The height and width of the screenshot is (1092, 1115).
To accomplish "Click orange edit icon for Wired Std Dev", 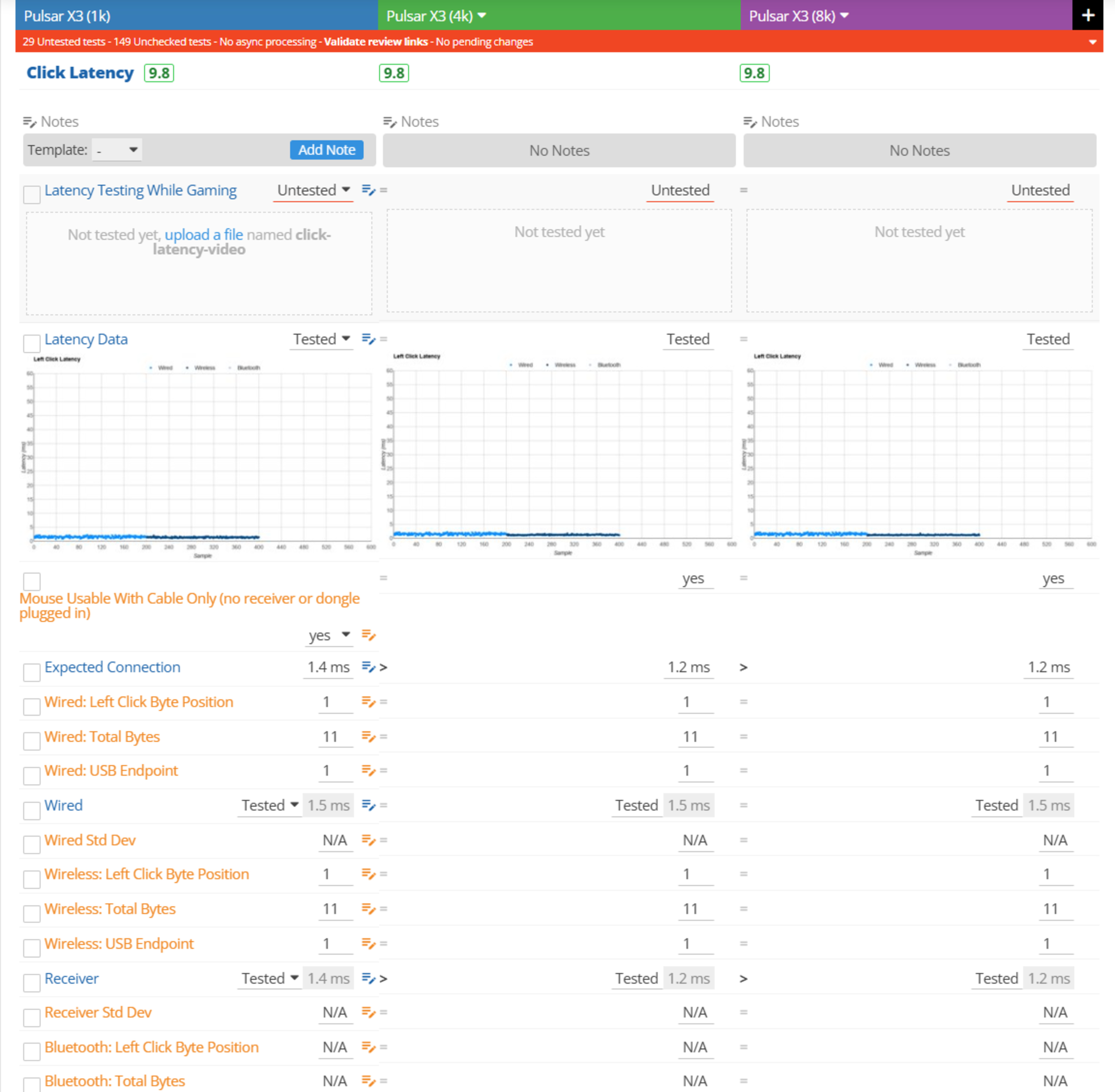I will click(368, 840).
